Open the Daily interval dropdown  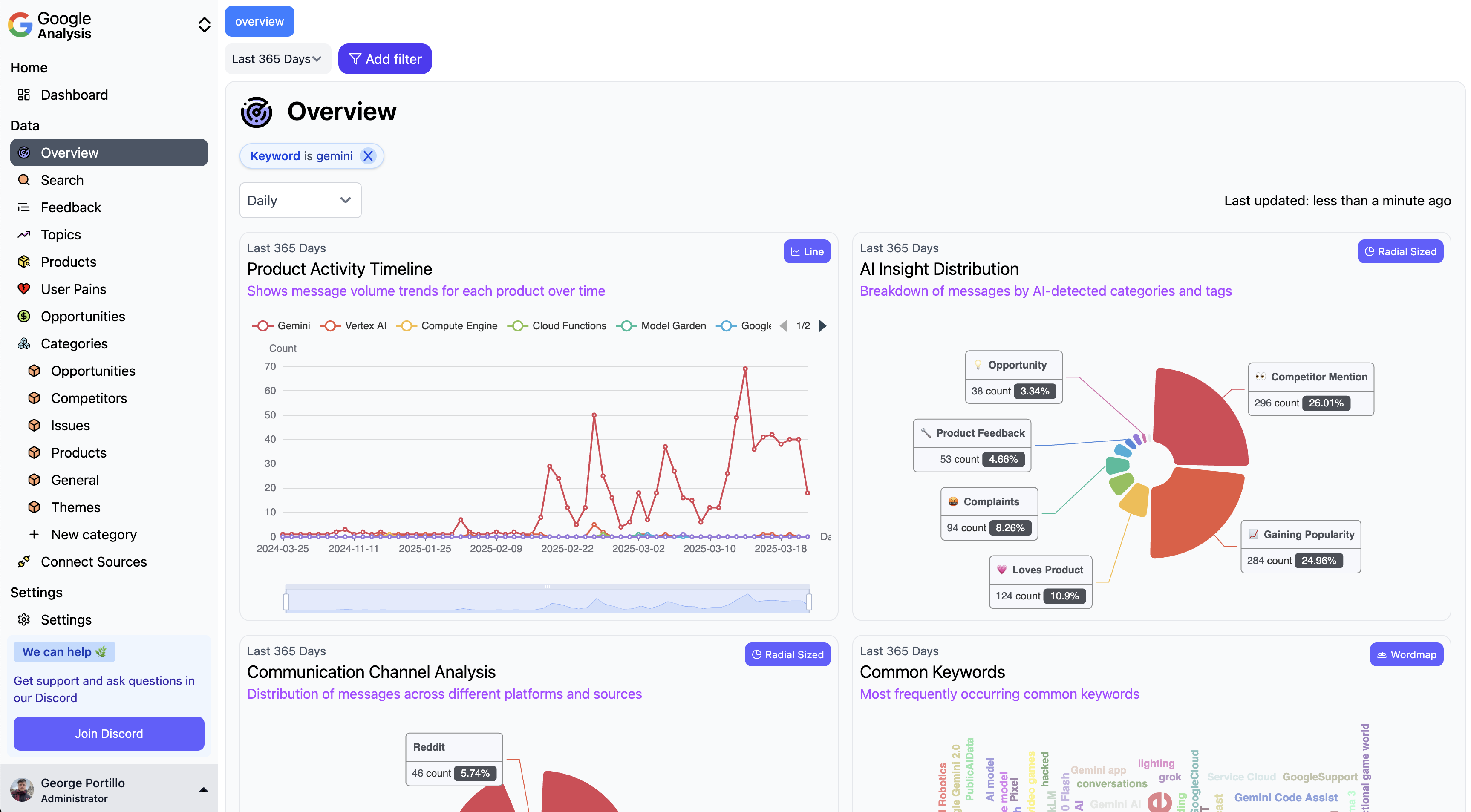pos(300,200)
